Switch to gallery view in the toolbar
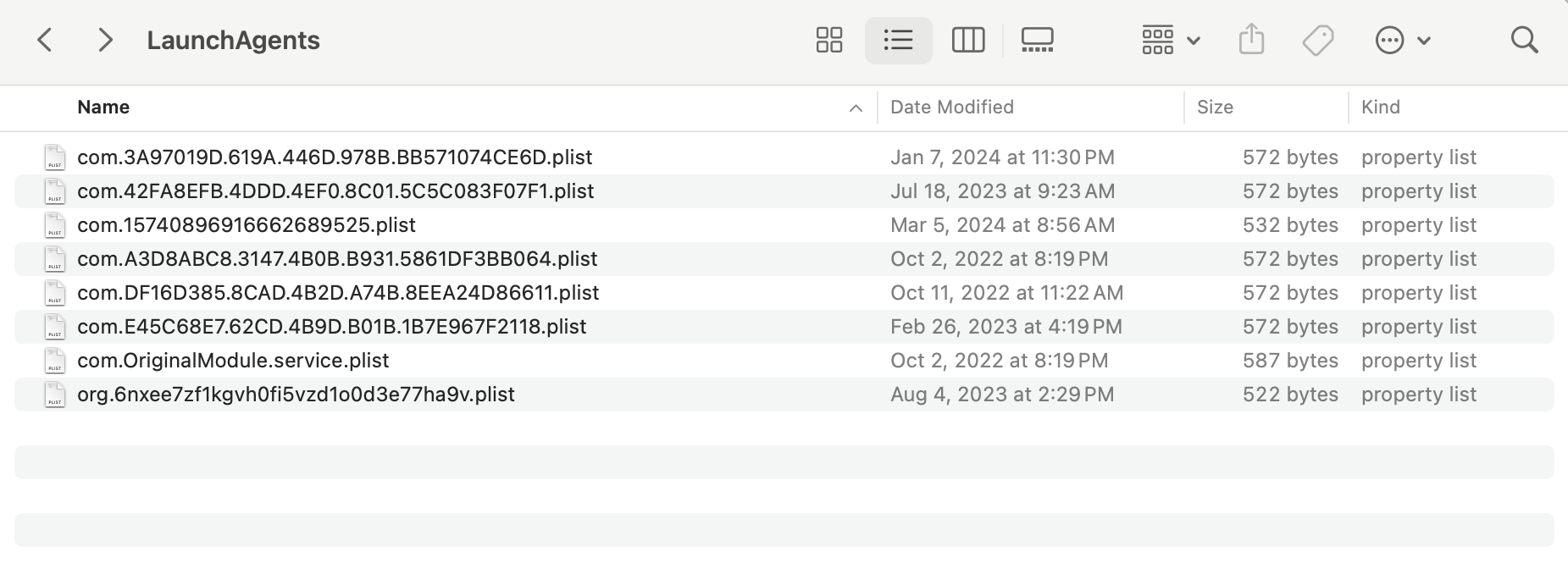The width and height of the screenshot is (1568, 574). pos(1037,39)
